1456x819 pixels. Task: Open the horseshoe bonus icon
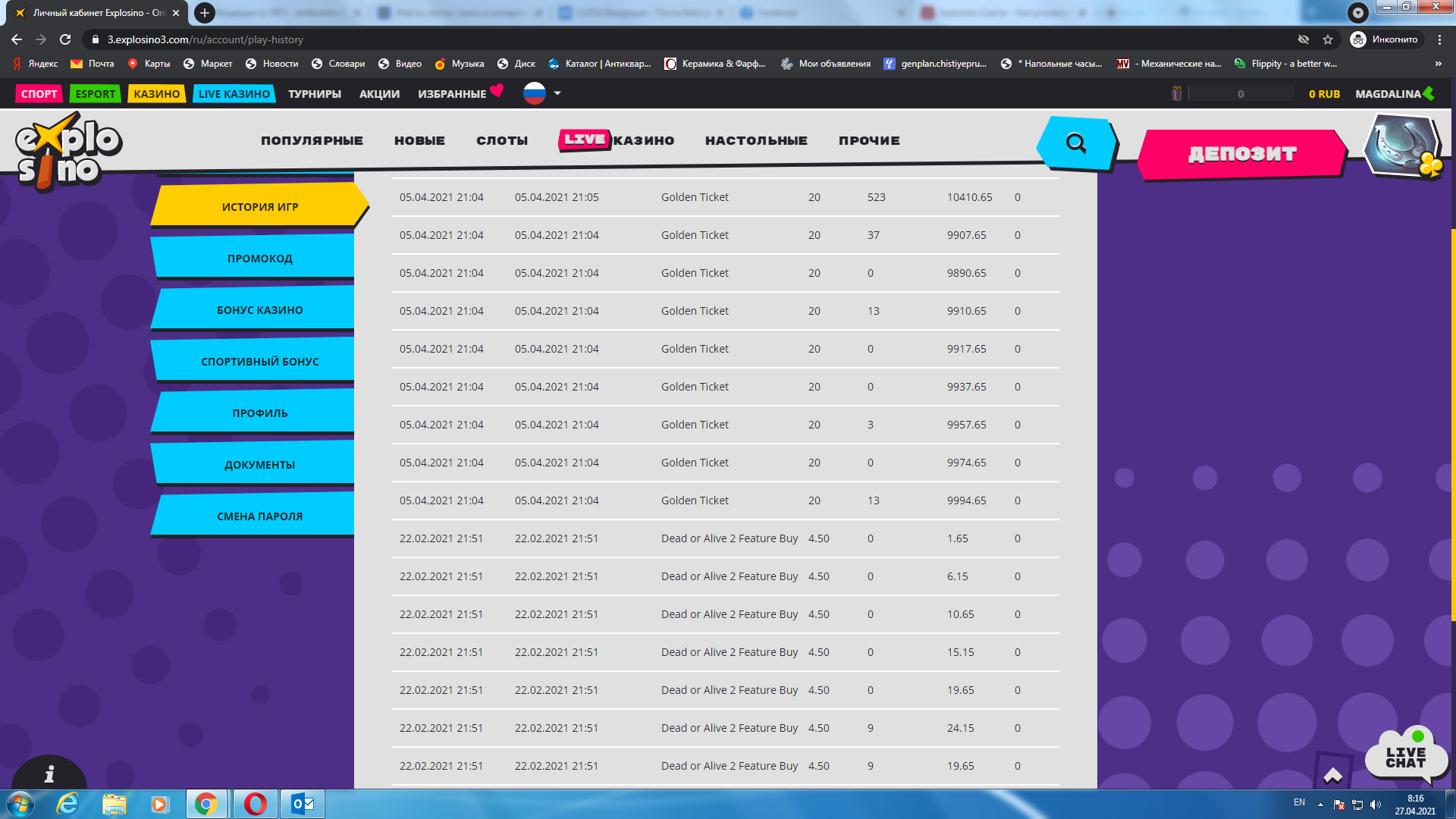pyautogui.click(x=1404, y=146)
